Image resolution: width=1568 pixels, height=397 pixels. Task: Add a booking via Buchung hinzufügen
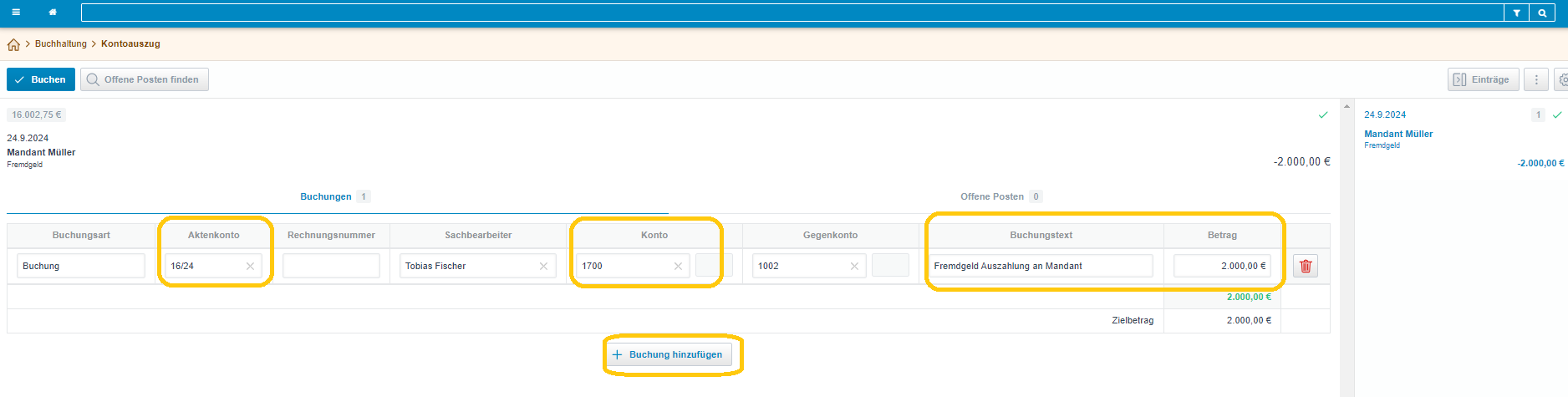668,354
